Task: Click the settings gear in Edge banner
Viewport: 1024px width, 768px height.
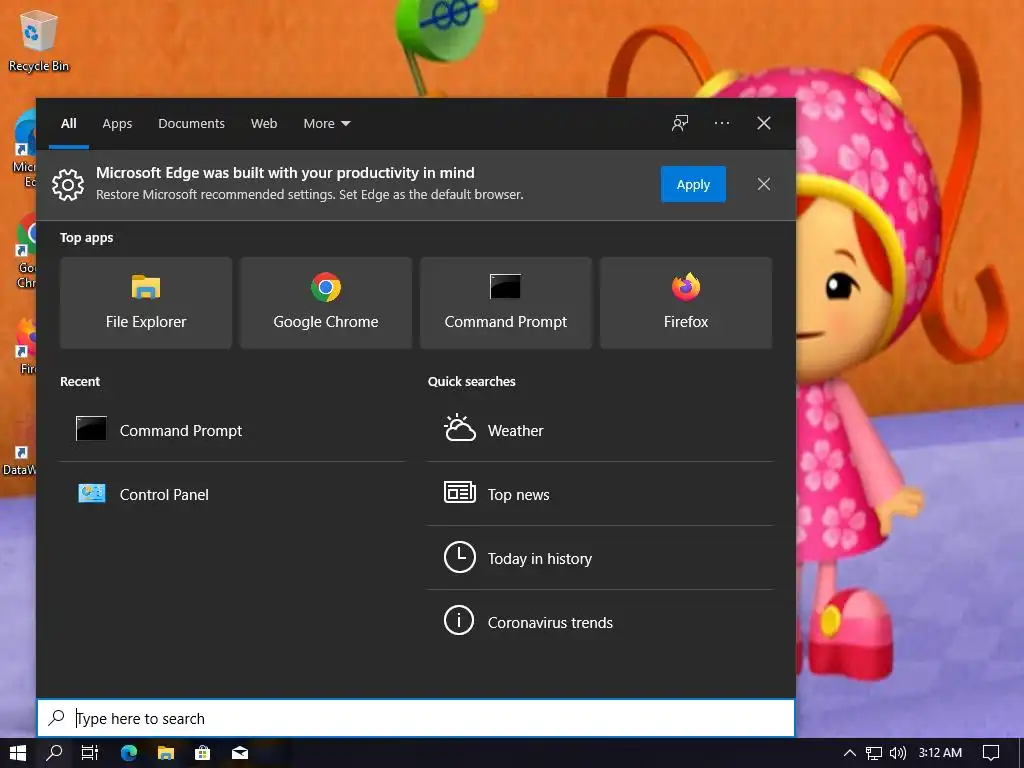Action: (x=68, y=184)
